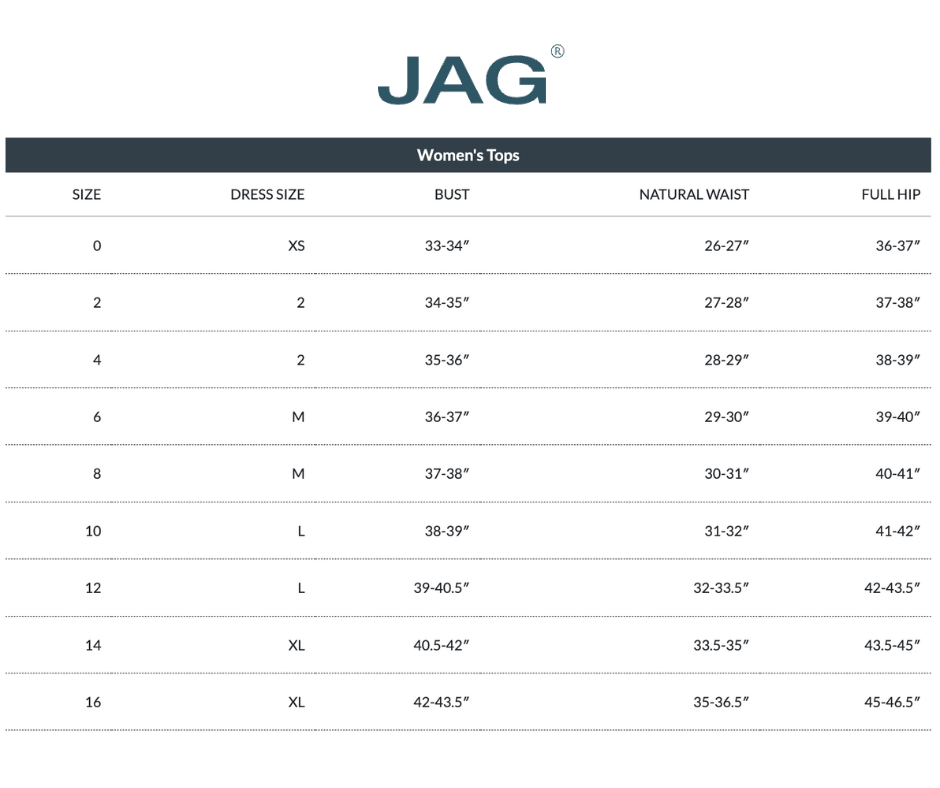Click the DRESS SIZE column header
940x788 pixels.
pyautogui.click(x=267, y=195)
